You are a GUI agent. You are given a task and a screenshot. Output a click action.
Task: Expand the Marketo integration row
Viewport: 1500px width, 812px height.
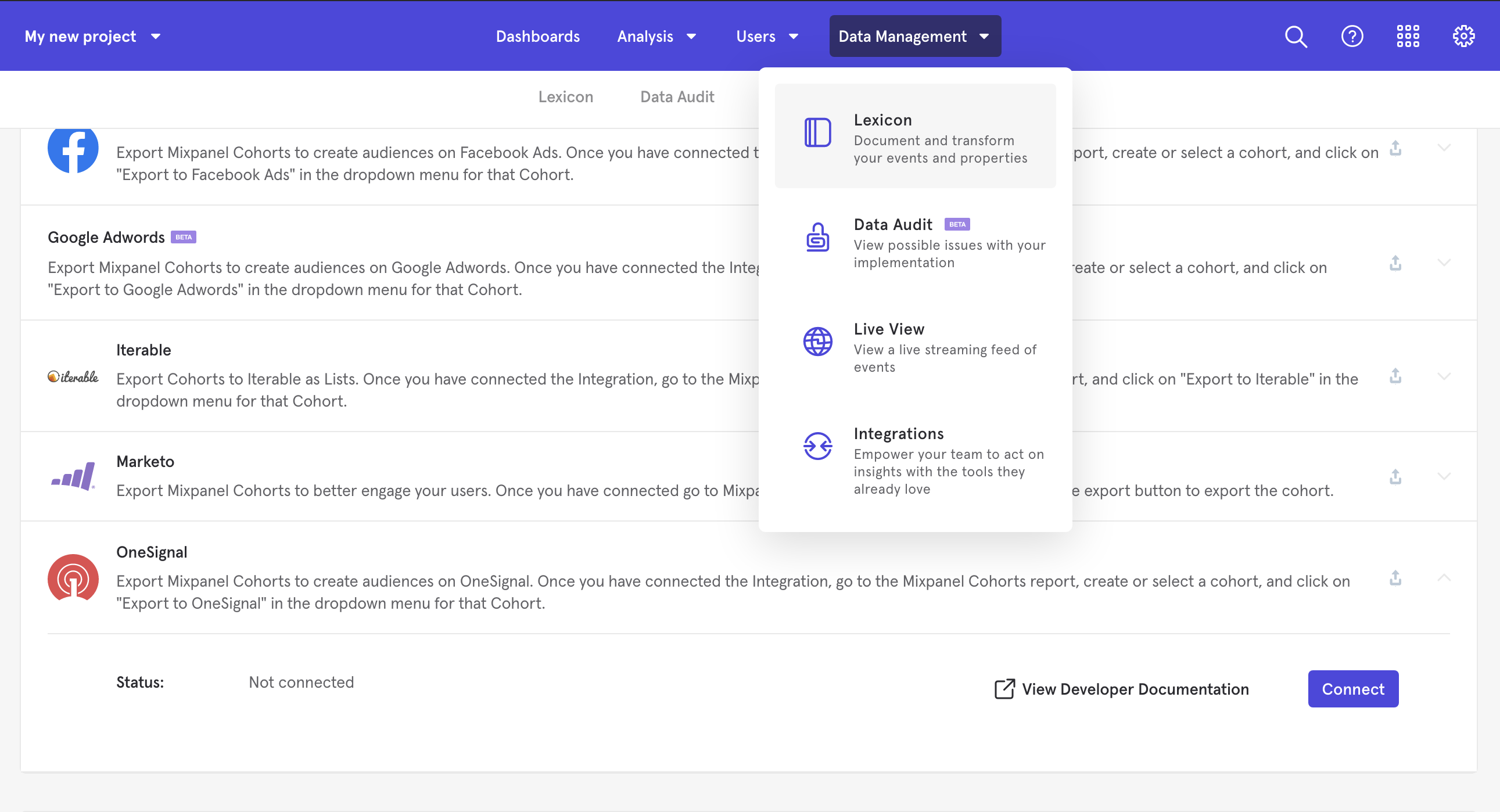coord(1444,476)
